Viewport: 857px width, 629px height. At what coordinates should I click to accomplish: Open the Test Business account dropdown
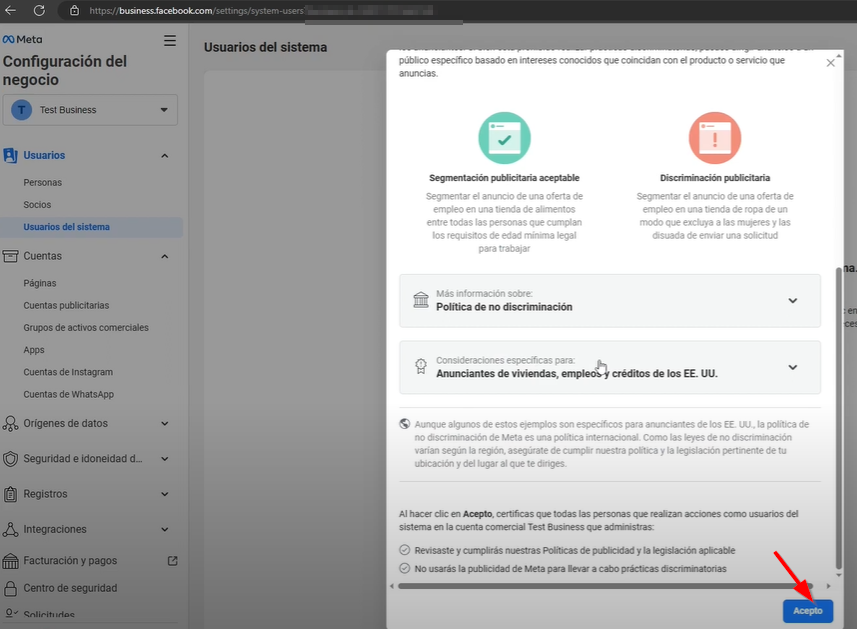pyautogui.click(x=90, y=110)
